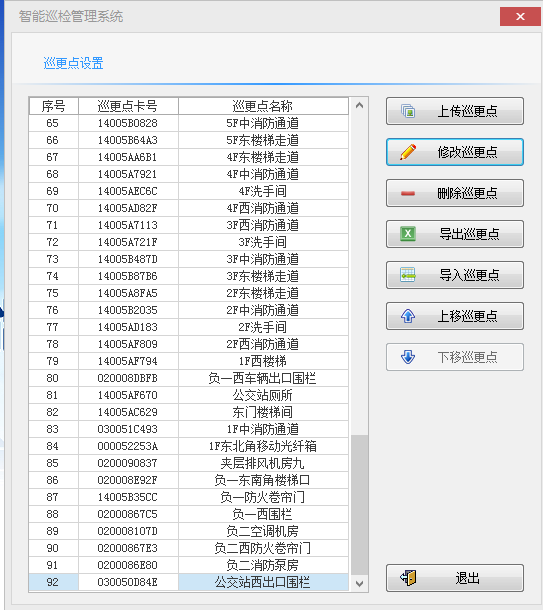
Task: Select row 80 负一西车辆出口围栏
Action: pos(189,378)
